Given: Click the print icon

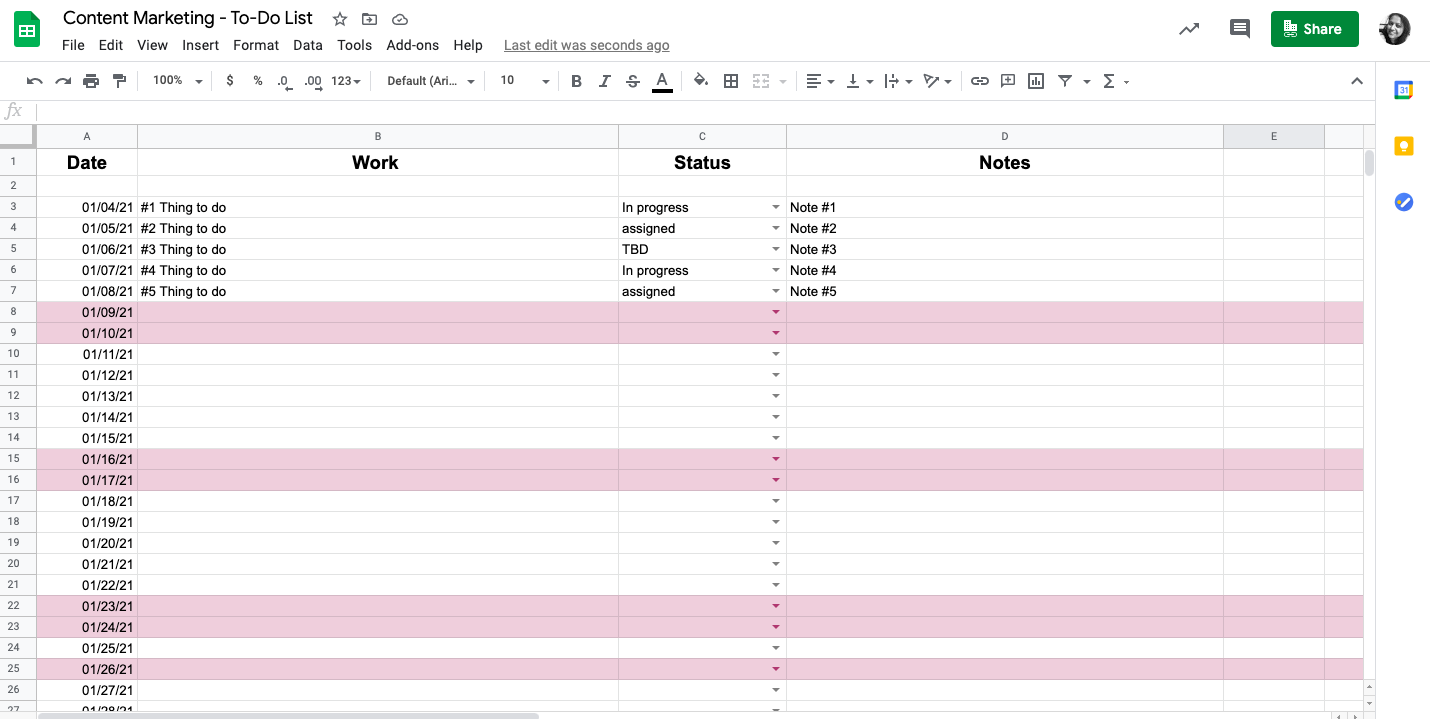Looking at the screenshot, I should 91,81.
